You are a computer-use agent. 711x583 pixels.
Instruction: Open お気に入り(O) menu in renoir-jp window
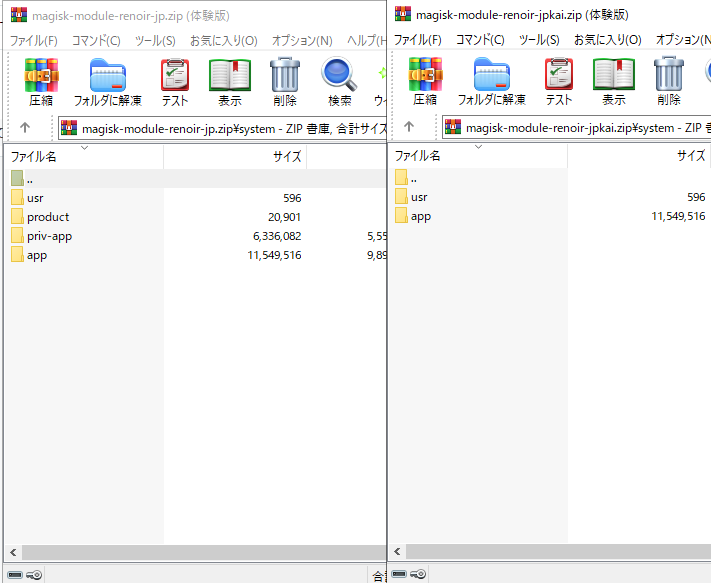pos(224,41)
